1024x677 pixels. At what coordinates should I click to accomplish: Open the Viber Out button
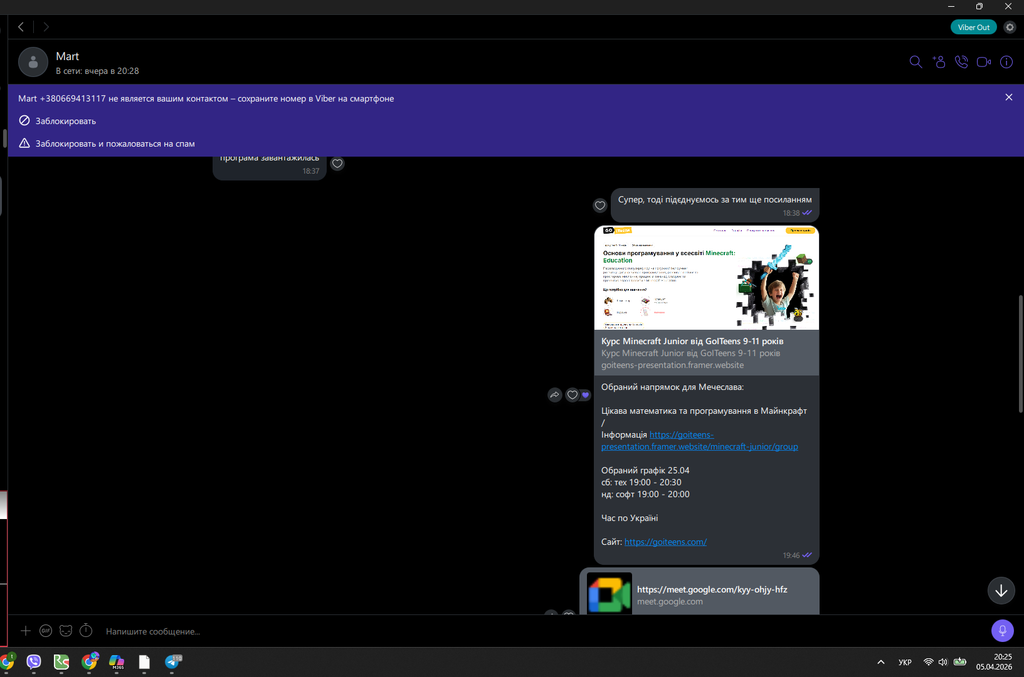click(x=973, y=27)
